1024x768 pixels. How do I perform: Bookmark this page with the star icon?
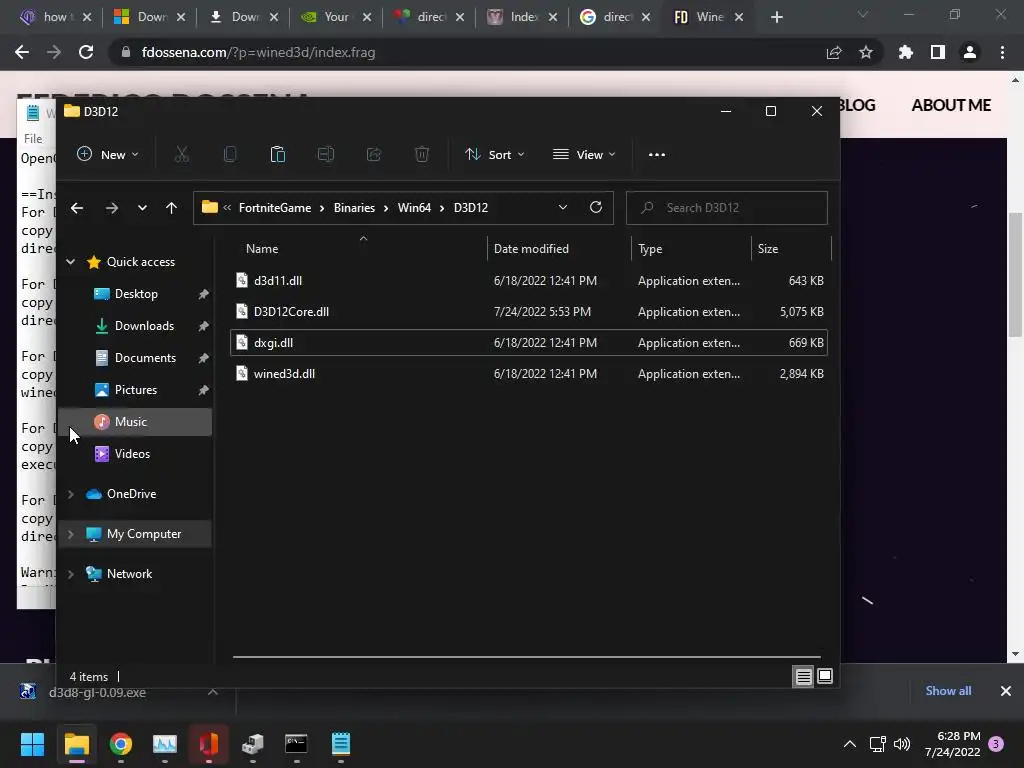(866, 52)
